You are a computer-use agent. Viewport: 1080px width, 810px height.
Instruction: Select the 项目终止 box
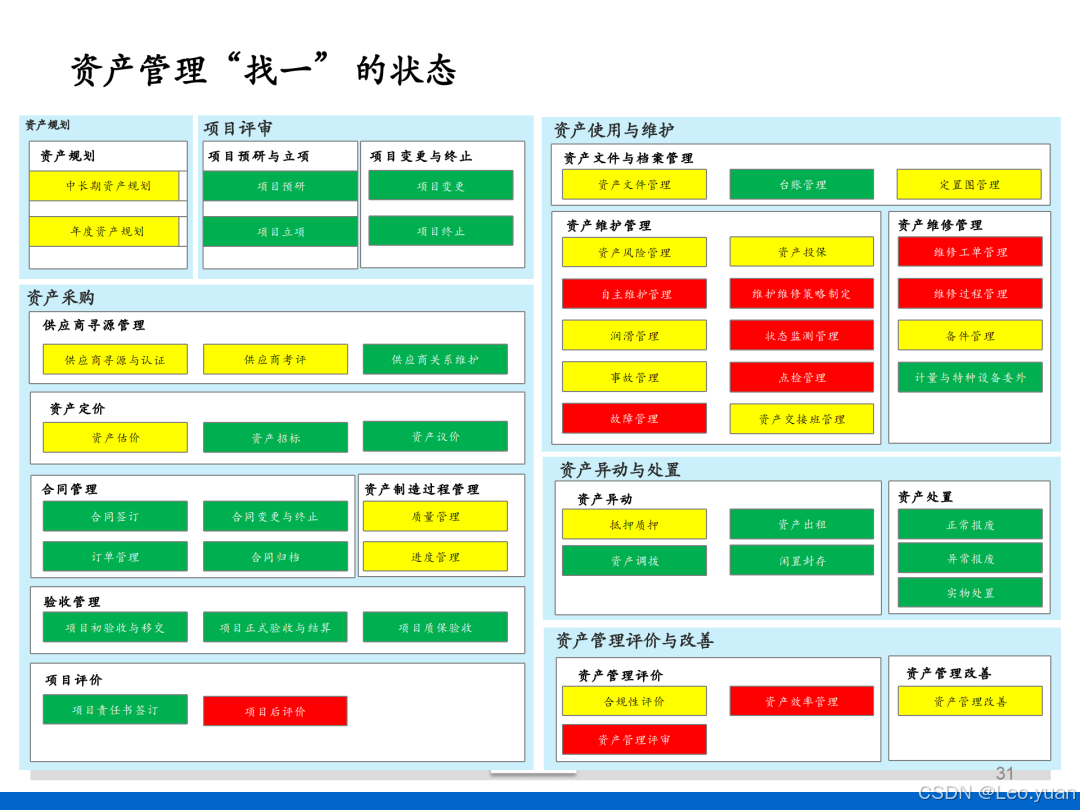(441, 231)
